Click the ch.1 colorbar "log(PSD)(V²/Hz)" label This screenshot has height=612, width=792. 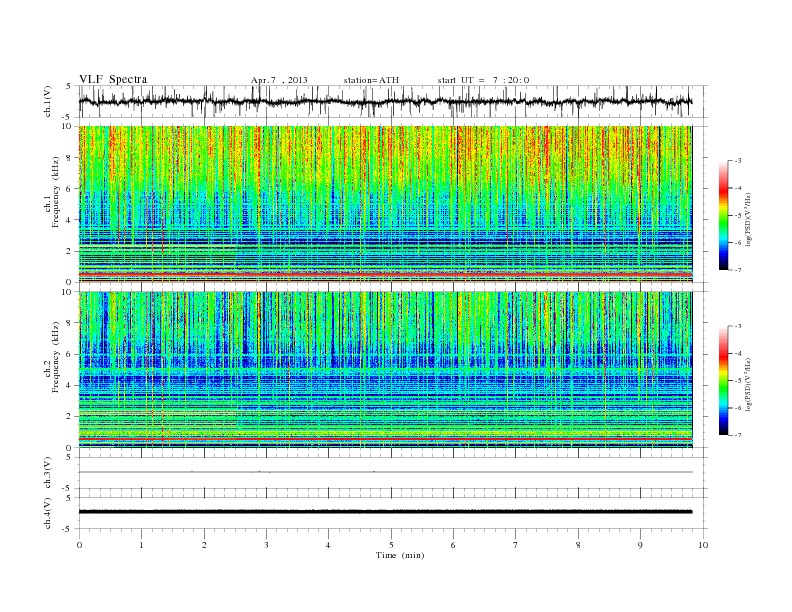[x=748, y=219]
